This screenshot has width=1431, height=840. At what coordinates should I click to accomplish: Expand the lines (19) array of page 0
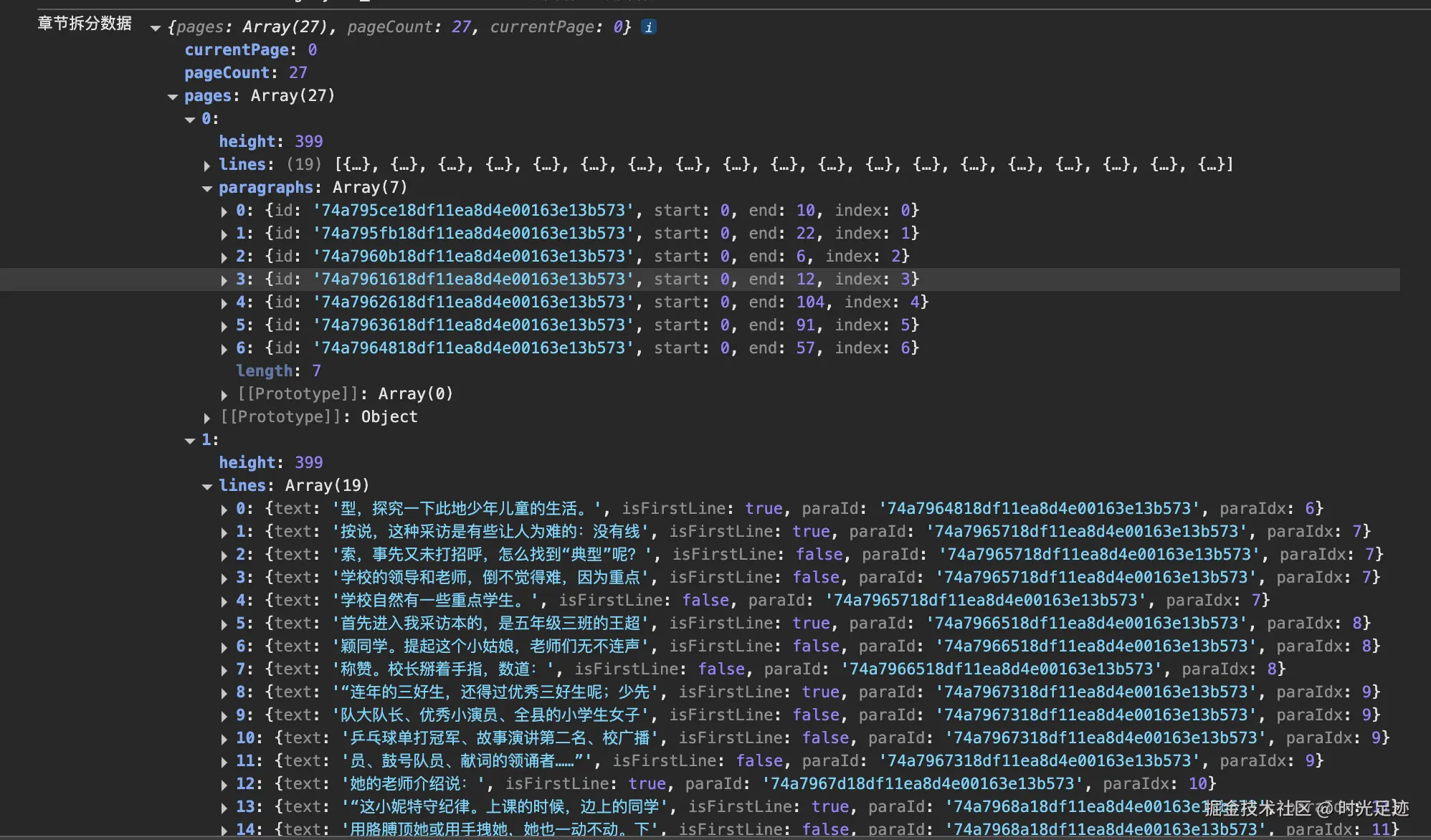tap(207, 166)
